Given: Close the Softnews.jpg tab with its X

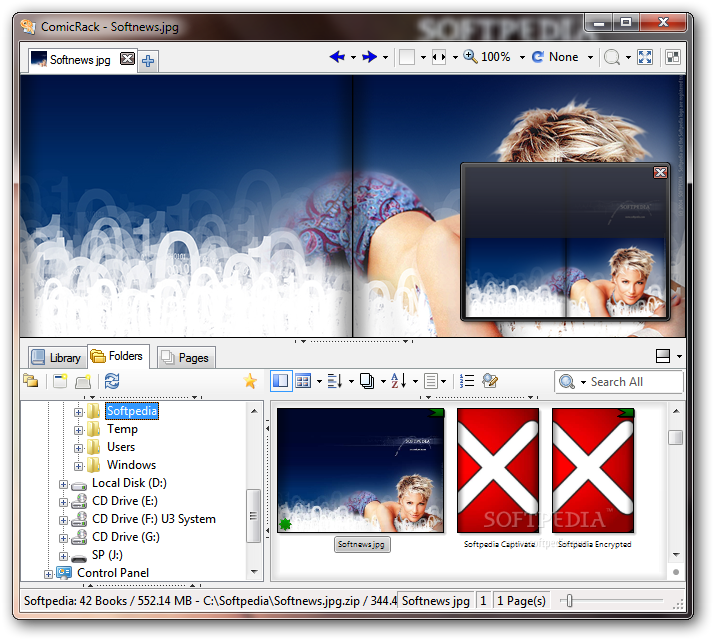Looking at the screenshot, I should pyautogui.click(x=128, y=58).
